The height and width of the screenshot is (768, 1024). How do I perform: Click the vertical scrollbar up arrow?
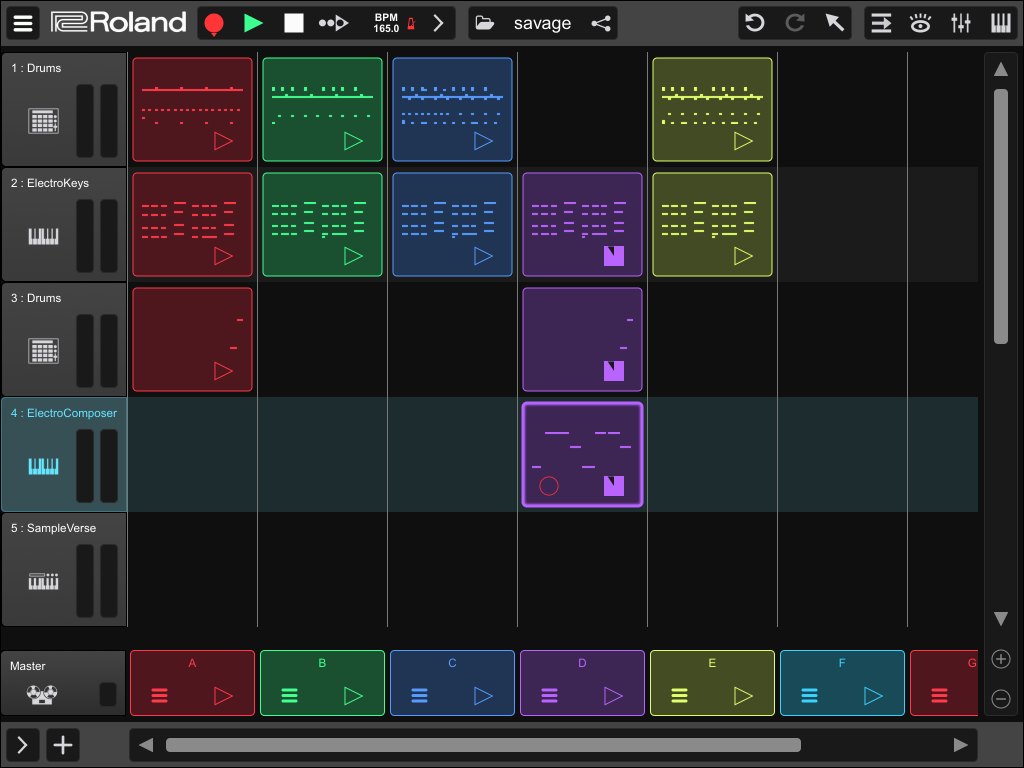[1000, 69]
